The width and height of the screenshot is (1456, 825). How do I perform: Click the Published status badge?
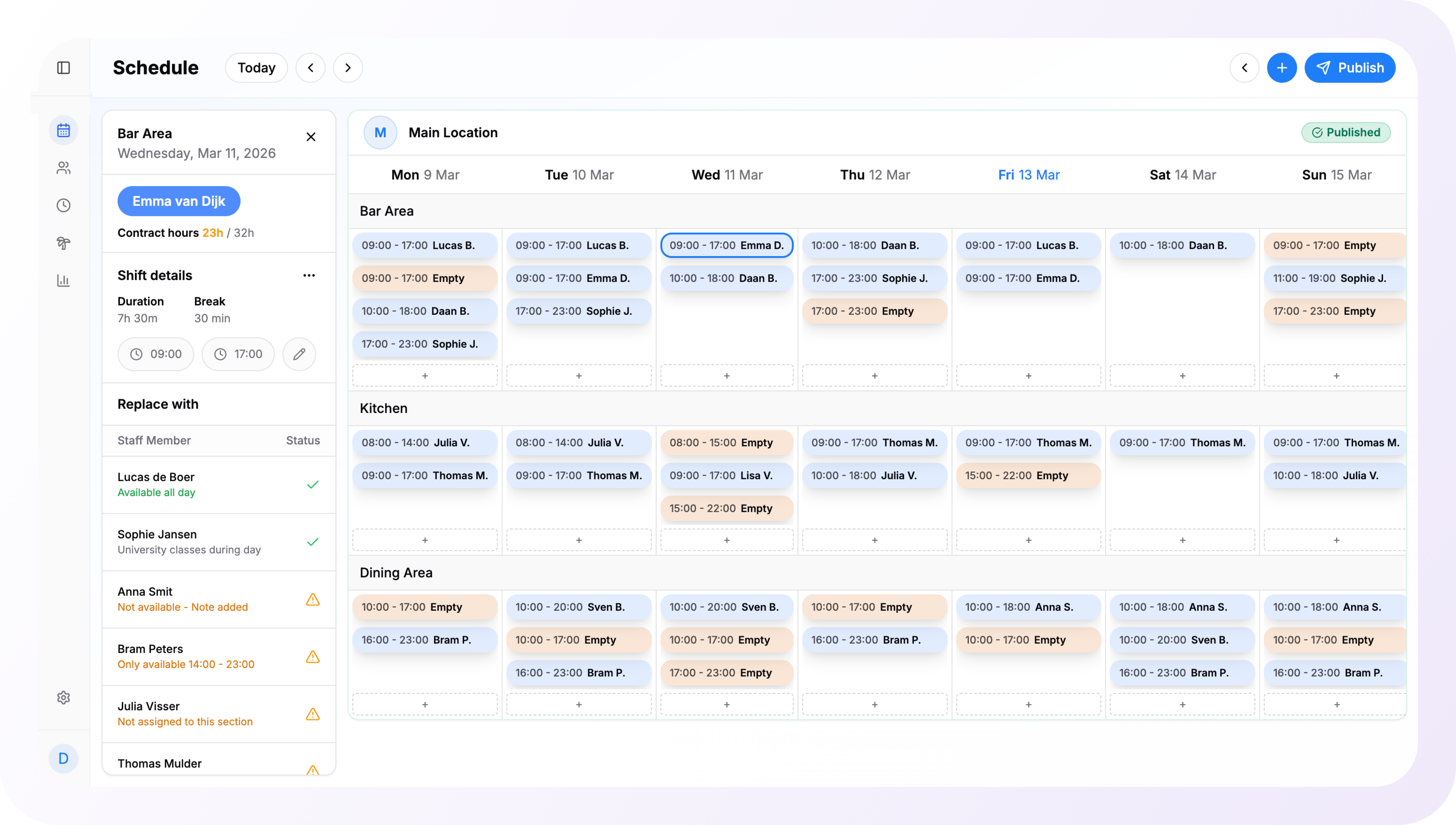tap(1346, 133)
